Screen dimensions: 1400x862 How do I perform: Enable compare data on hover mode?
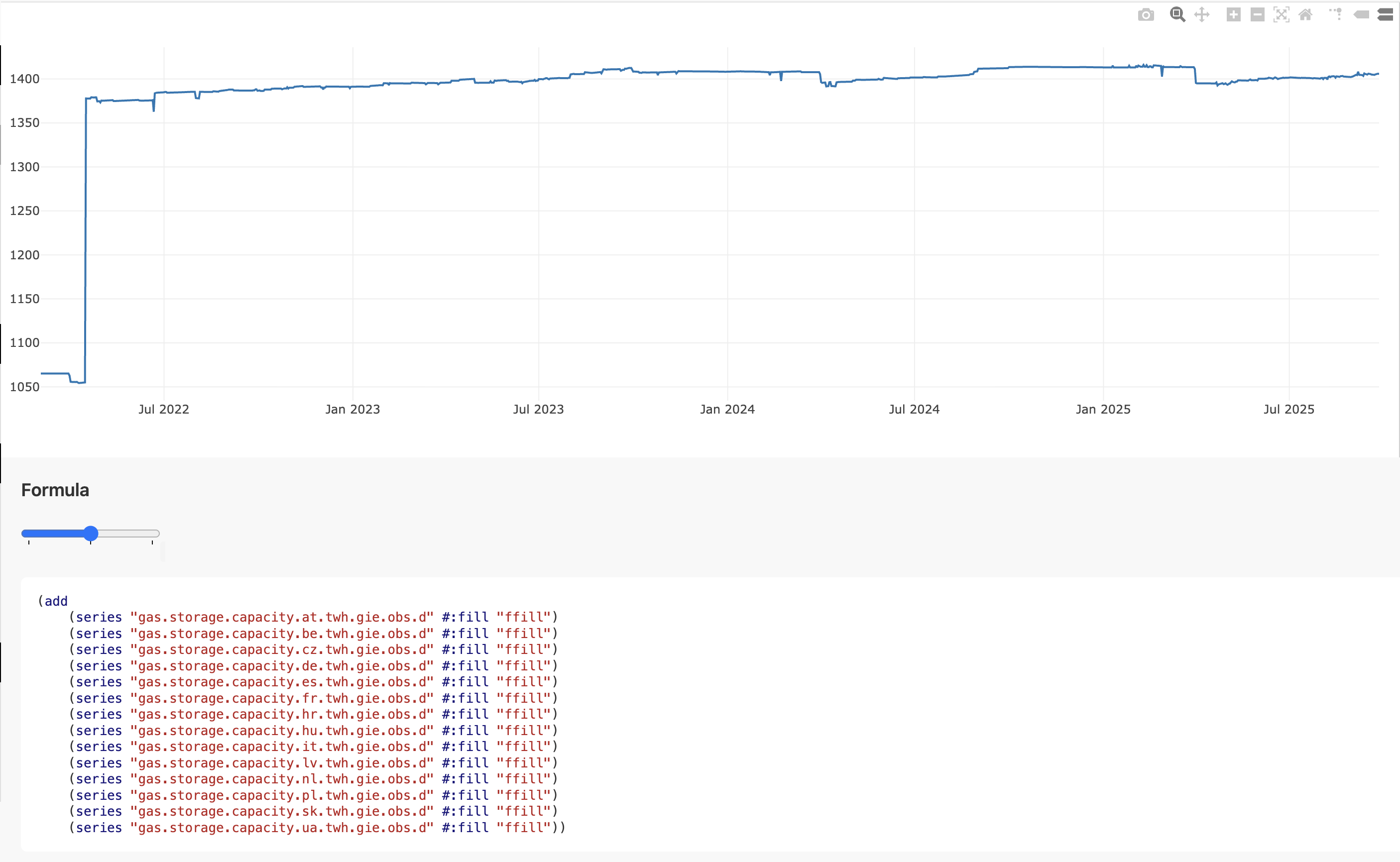(1386, 15)
